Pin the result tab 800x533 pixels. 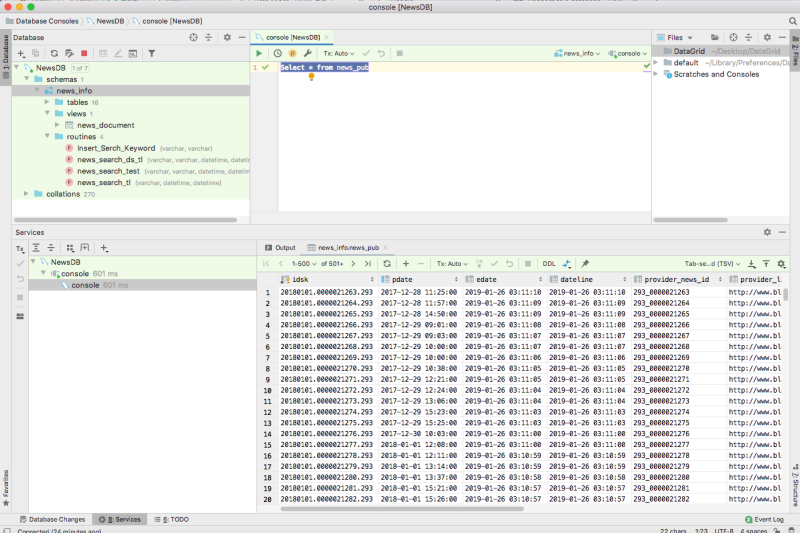click(x=585, y=264)
